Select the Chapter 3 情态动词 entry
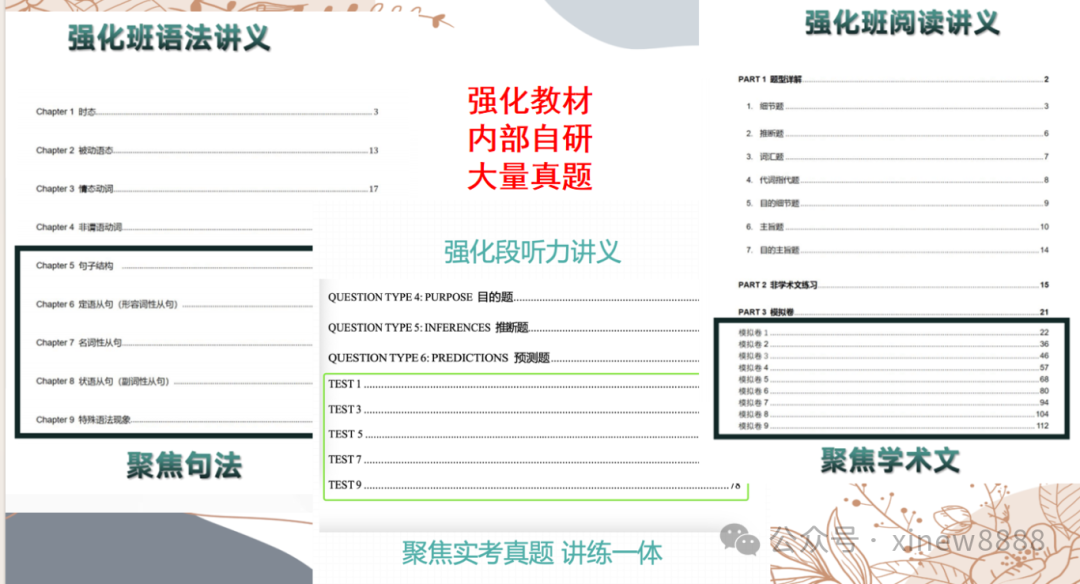Screen dimensions: 1080x584 (x=74, y=189)
